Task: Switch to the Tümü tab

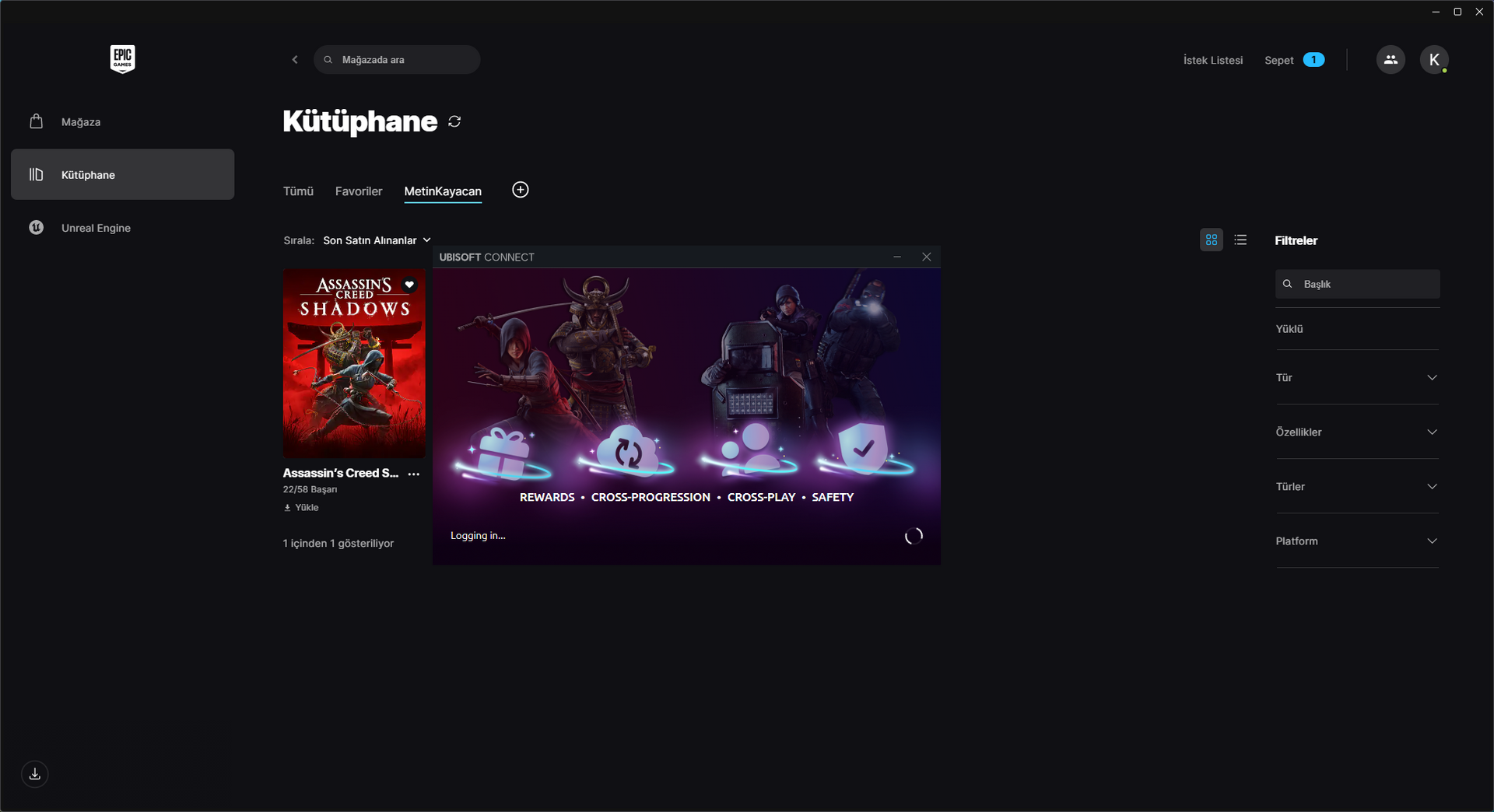Action: pos(298,191)
